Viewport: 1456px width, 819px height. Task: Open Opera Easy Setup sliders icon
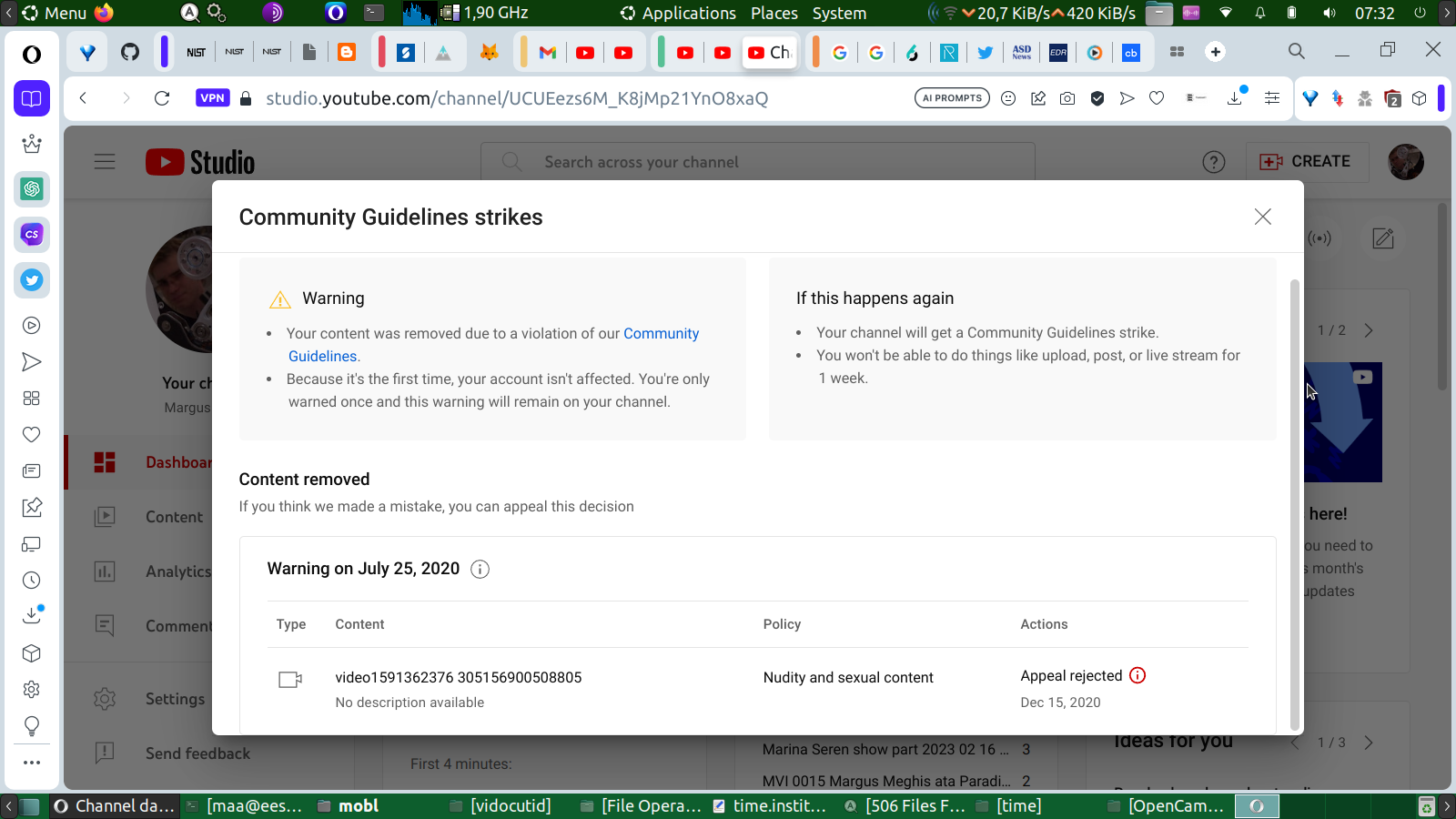1272,98
